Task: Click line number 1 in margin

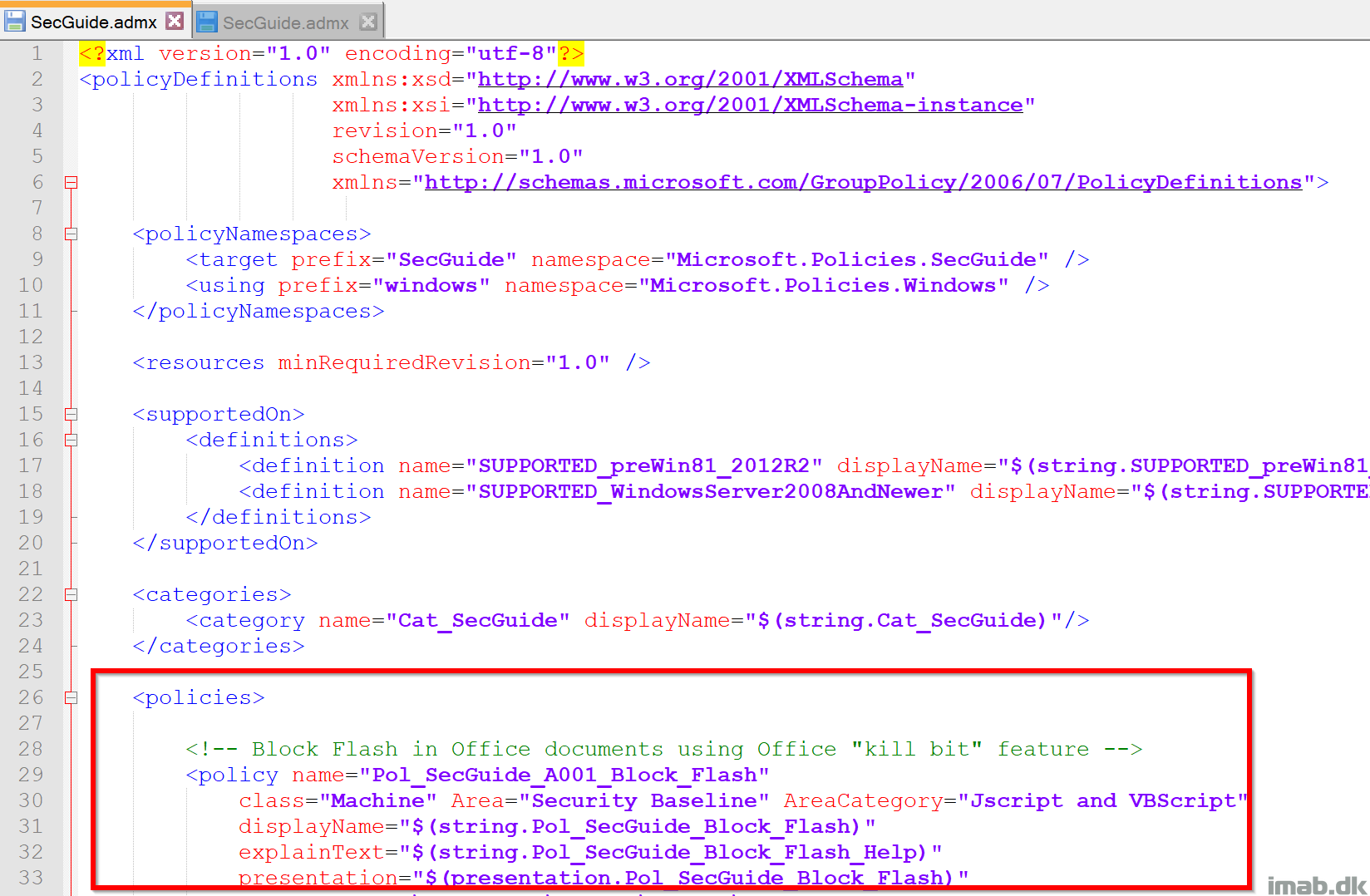Action: pyautogui.click(x=37, y=53)
